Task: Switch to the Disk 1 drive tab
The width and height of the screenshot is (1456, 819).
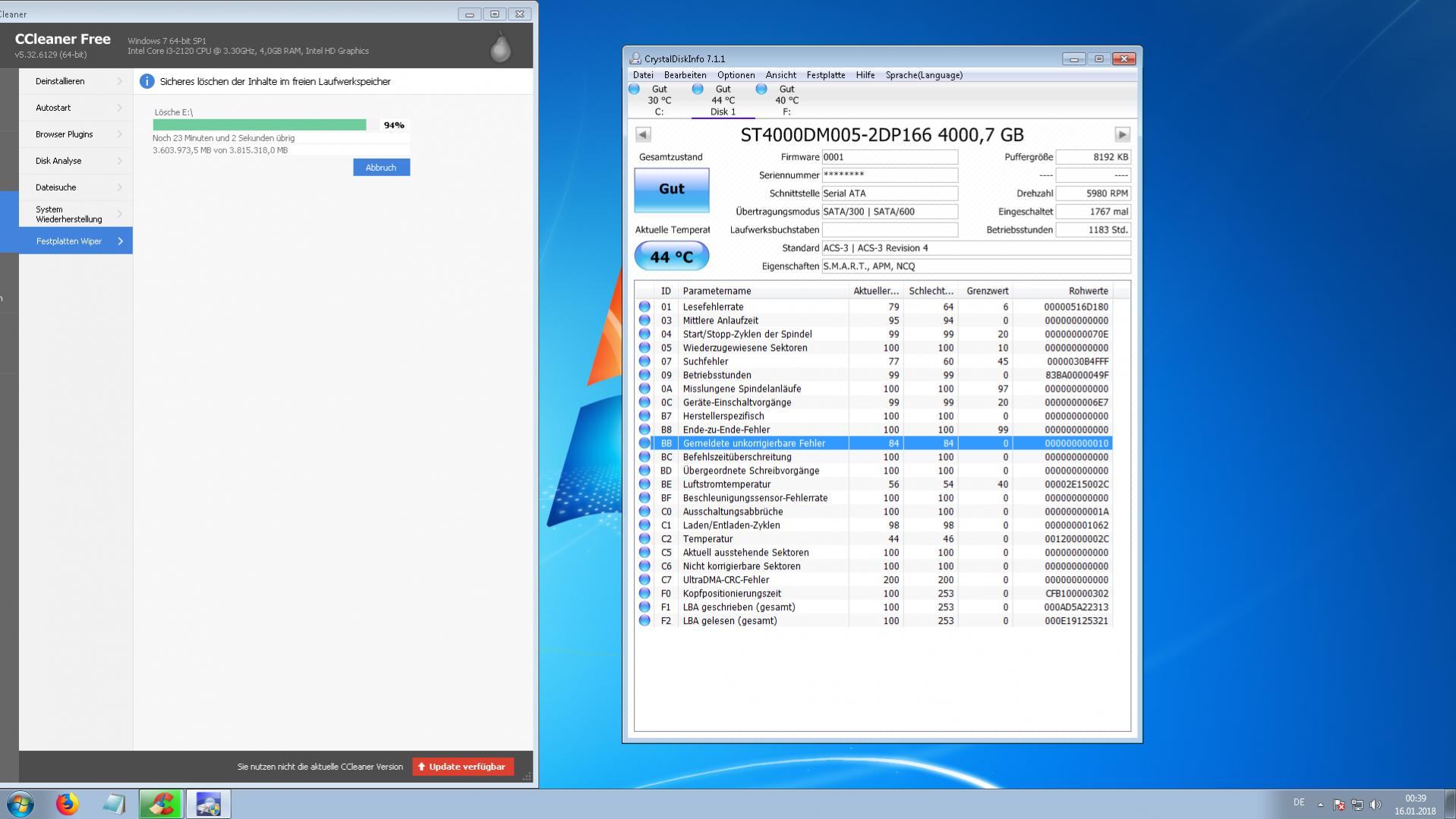Action: coord(723,100)
